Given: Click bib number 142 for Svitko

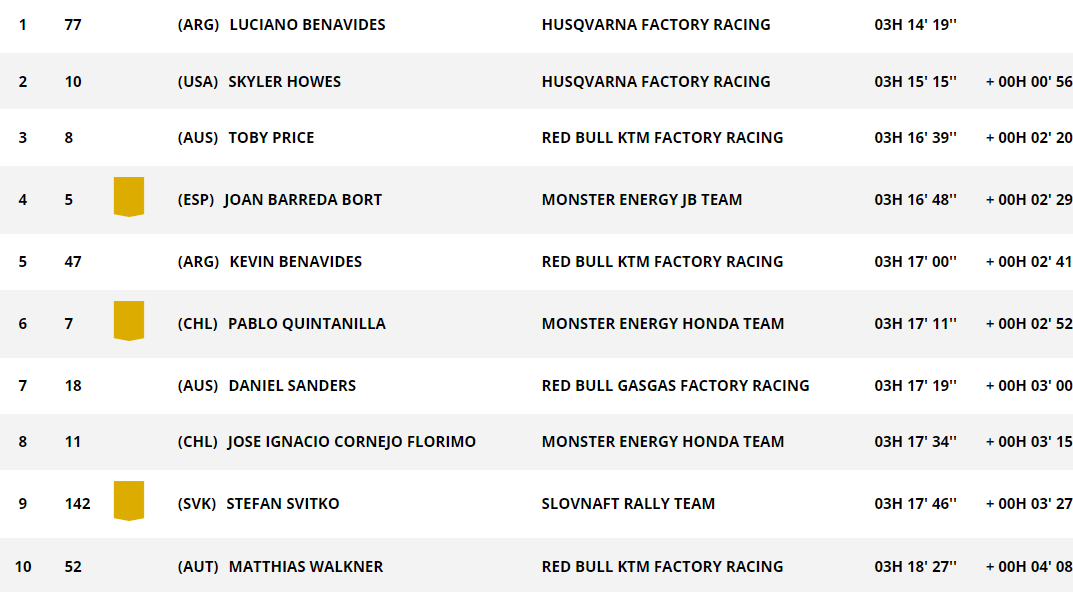Looking at the screenshot, I should click(77, 504).
